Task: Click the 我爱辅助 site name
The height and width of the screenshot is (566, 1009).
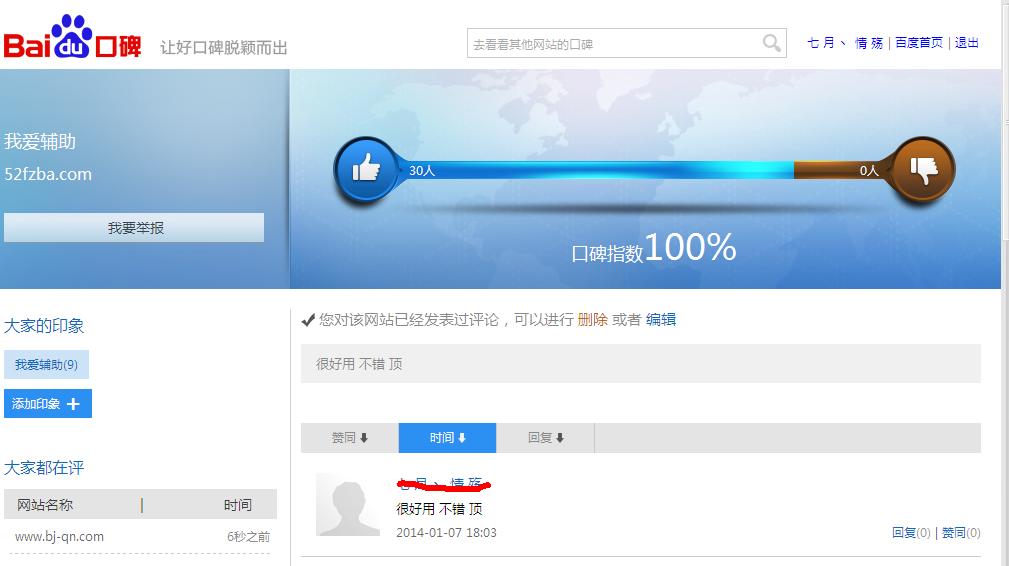Action: (x=40, y=142)
